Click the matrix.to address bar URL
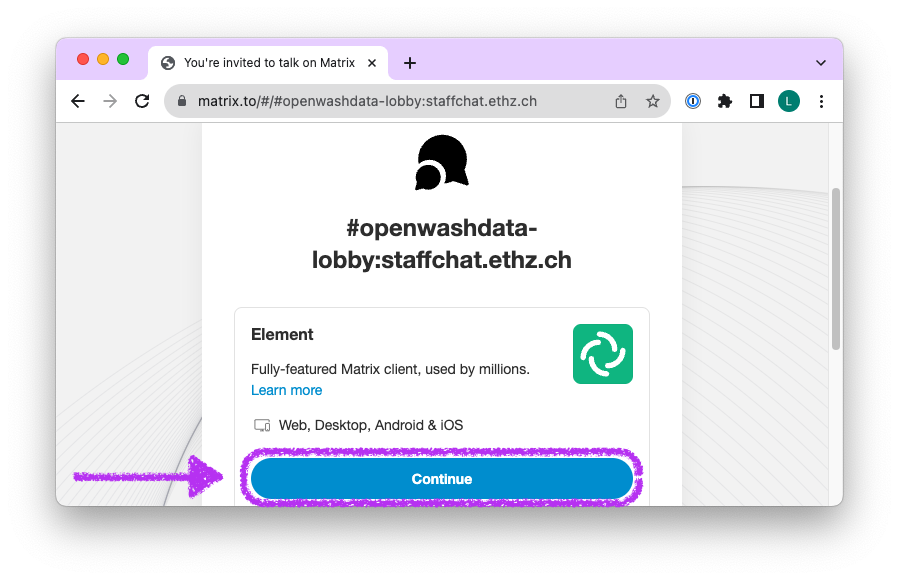The height and width of the screenshot is (580, 899). click(367, 101)
